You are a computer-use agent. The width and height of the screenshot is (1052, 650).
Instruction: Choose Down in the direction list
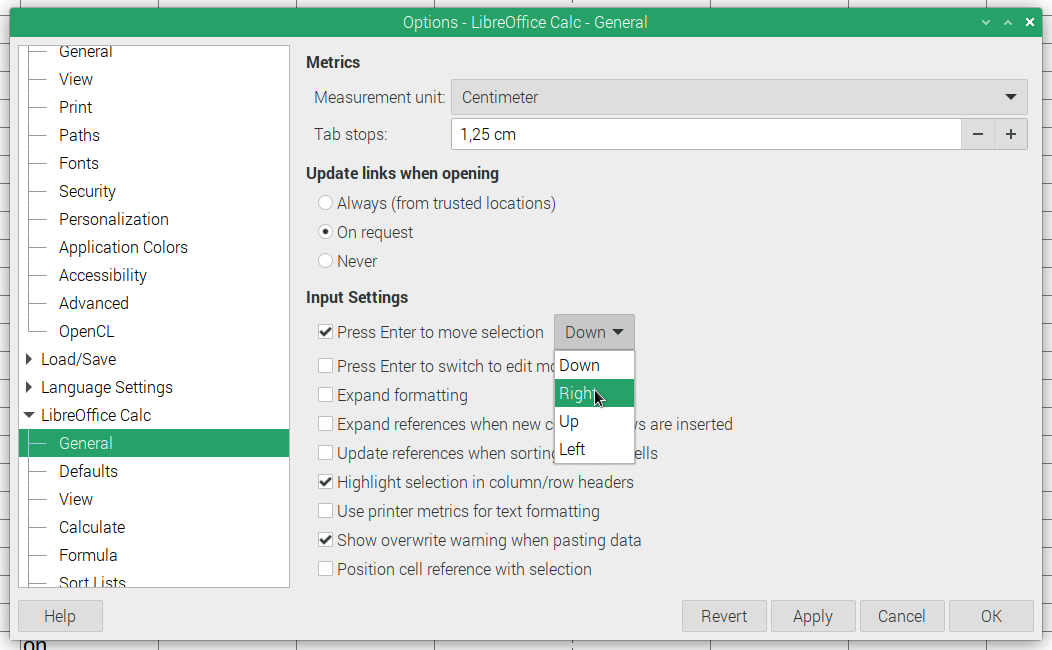coord(594,366)
